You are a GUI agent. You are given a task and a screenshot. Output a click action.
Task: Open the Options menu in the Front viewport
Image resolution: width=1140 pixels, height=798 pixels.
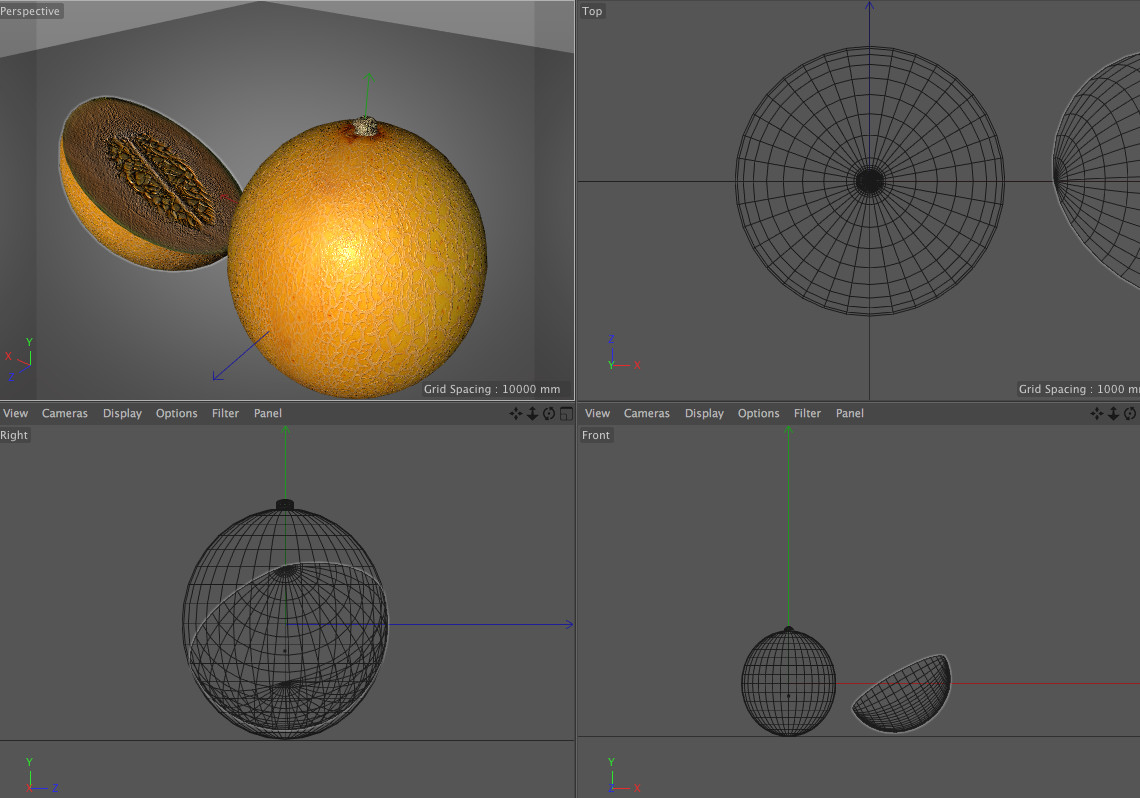tap(758, 413)
